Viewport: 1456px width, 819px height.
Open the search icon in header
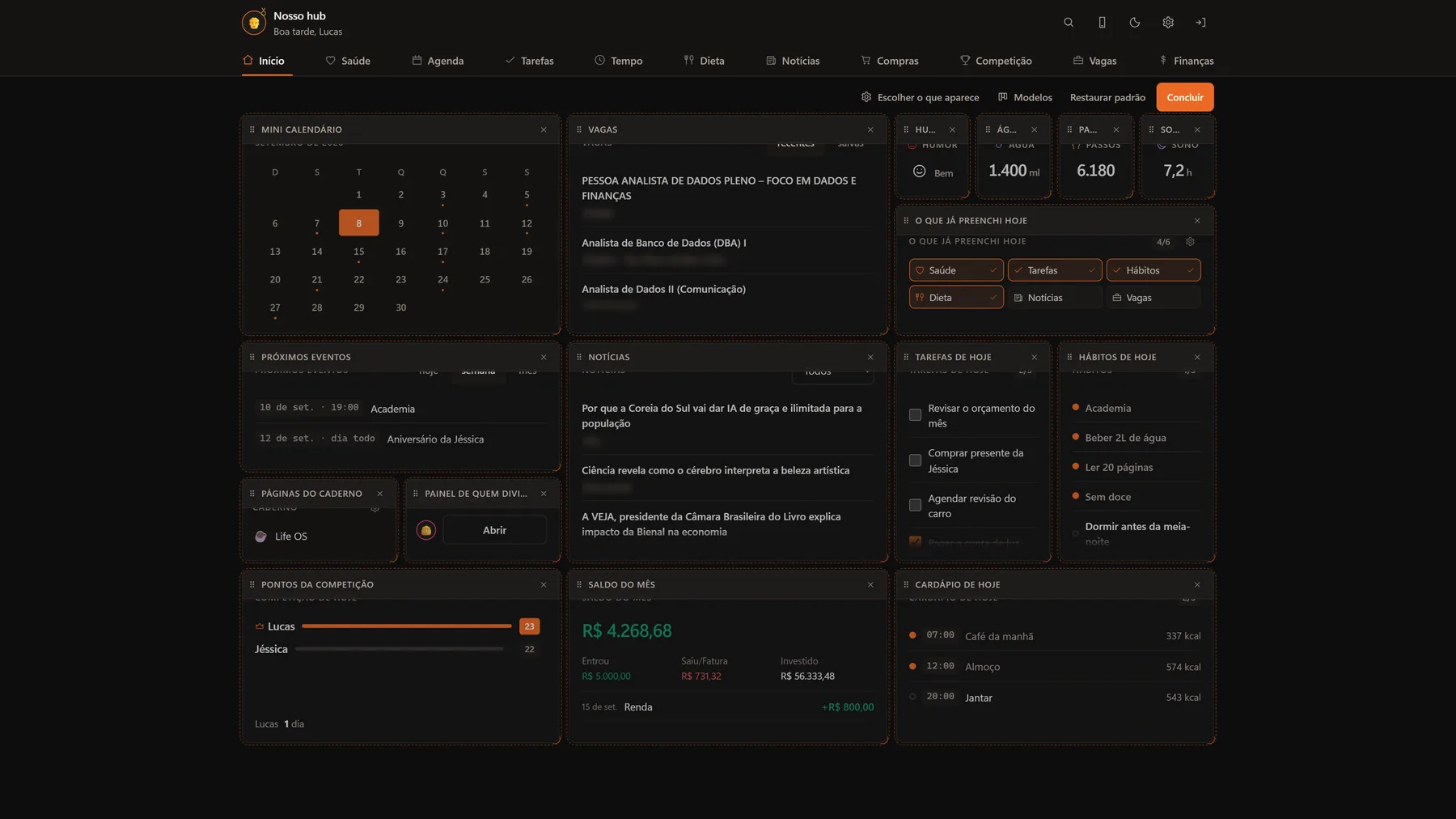[1069, 23]
